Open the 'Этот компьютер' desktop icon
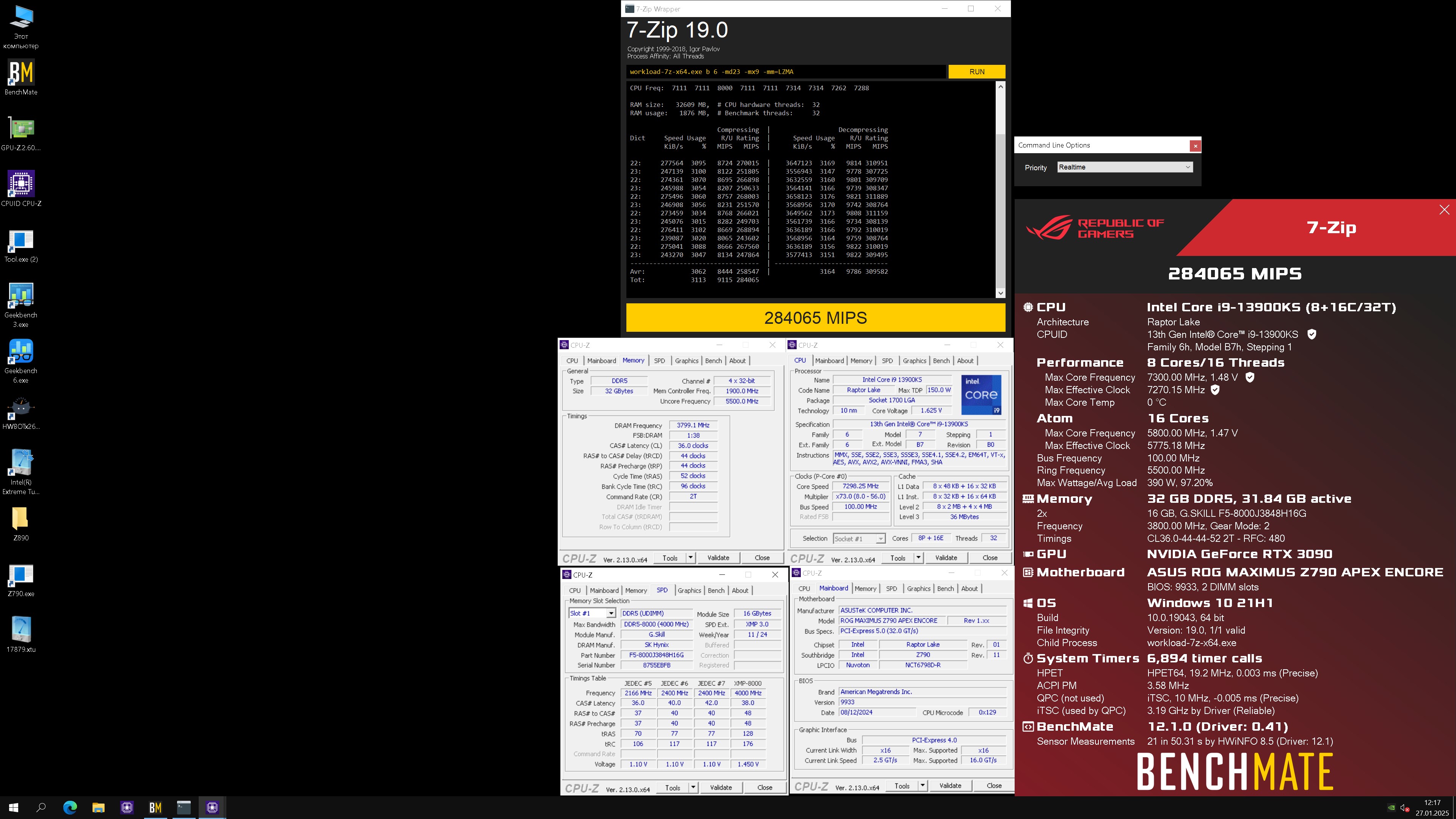 (21, 27)
